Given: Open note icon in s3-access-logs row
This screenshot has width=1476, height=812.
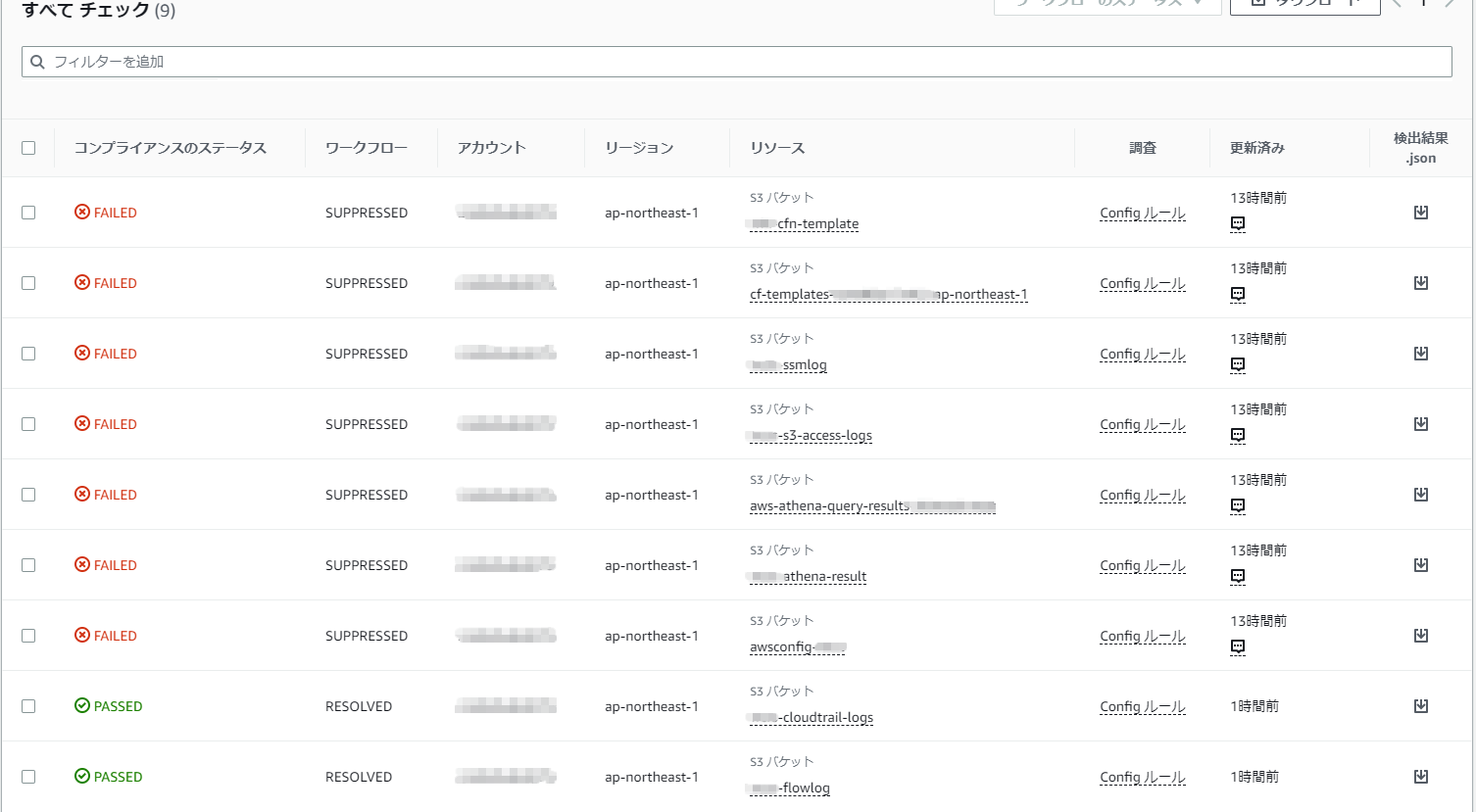Looking at the screenshot, I should coord(1238,435).
